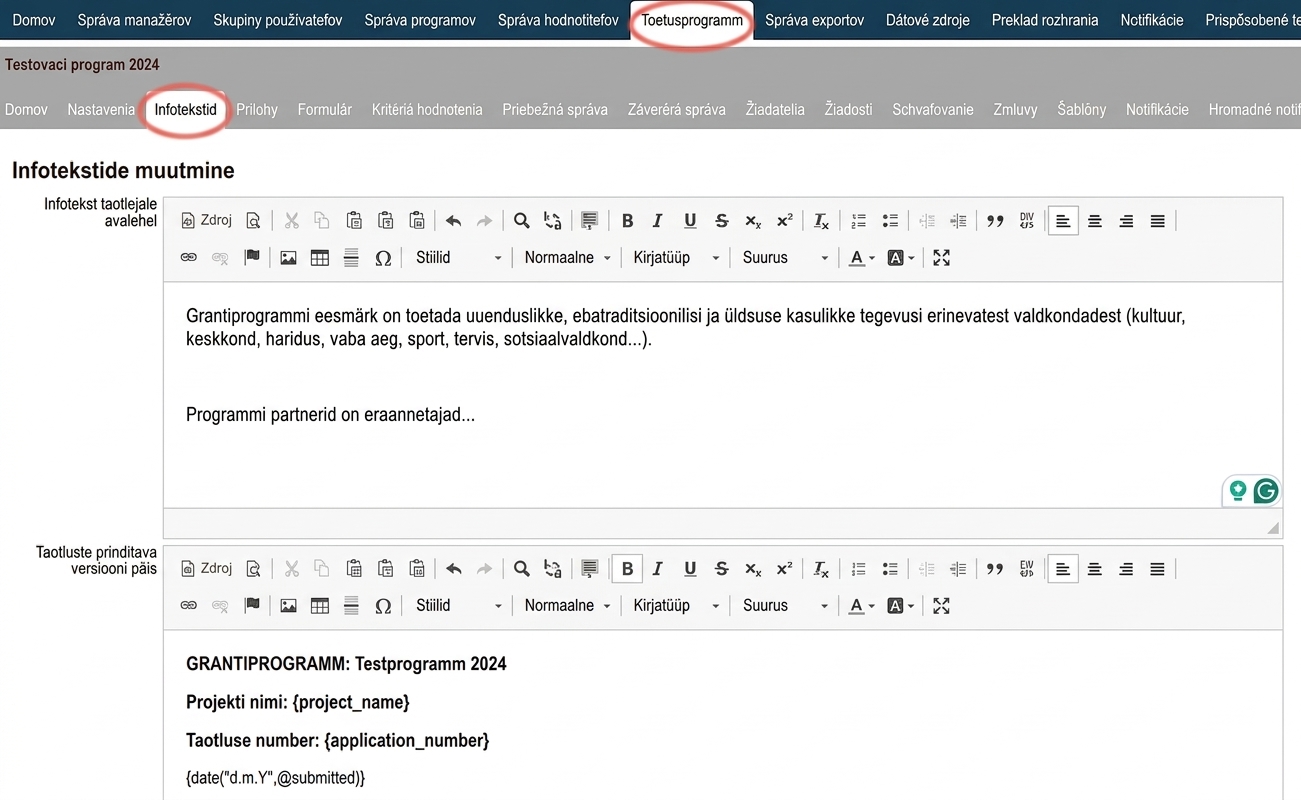Insert table in first editor toolbar
1301x800 pixels.
pos(320,258)
